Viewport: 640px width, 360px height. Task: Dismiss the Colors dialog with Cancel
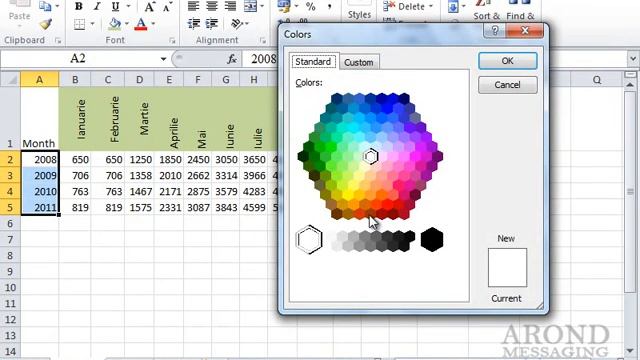[507, 85]
